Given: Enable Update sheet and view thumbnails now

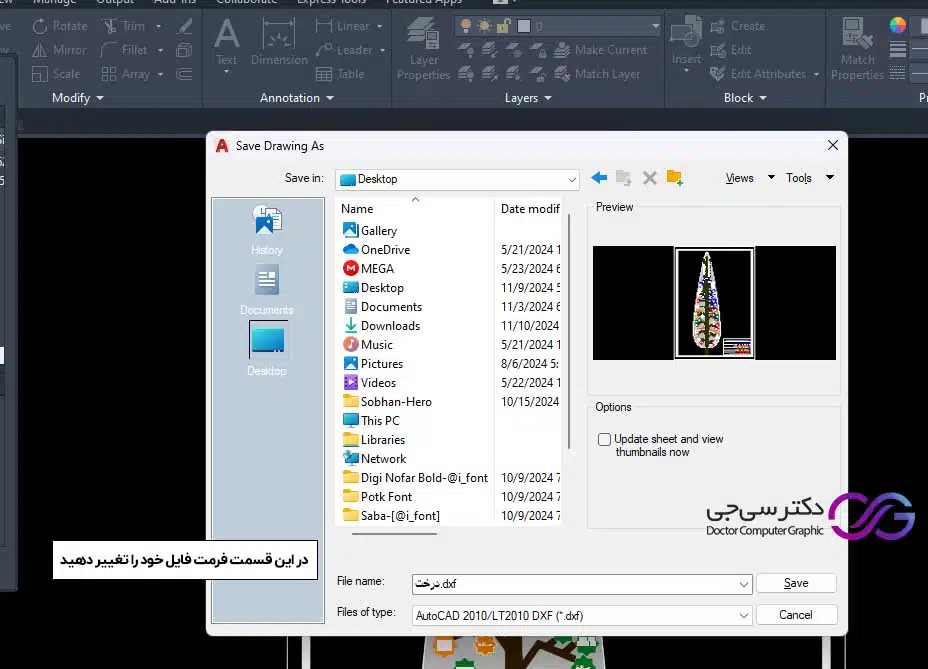Looking at the screenshot, I should point(604,439).
